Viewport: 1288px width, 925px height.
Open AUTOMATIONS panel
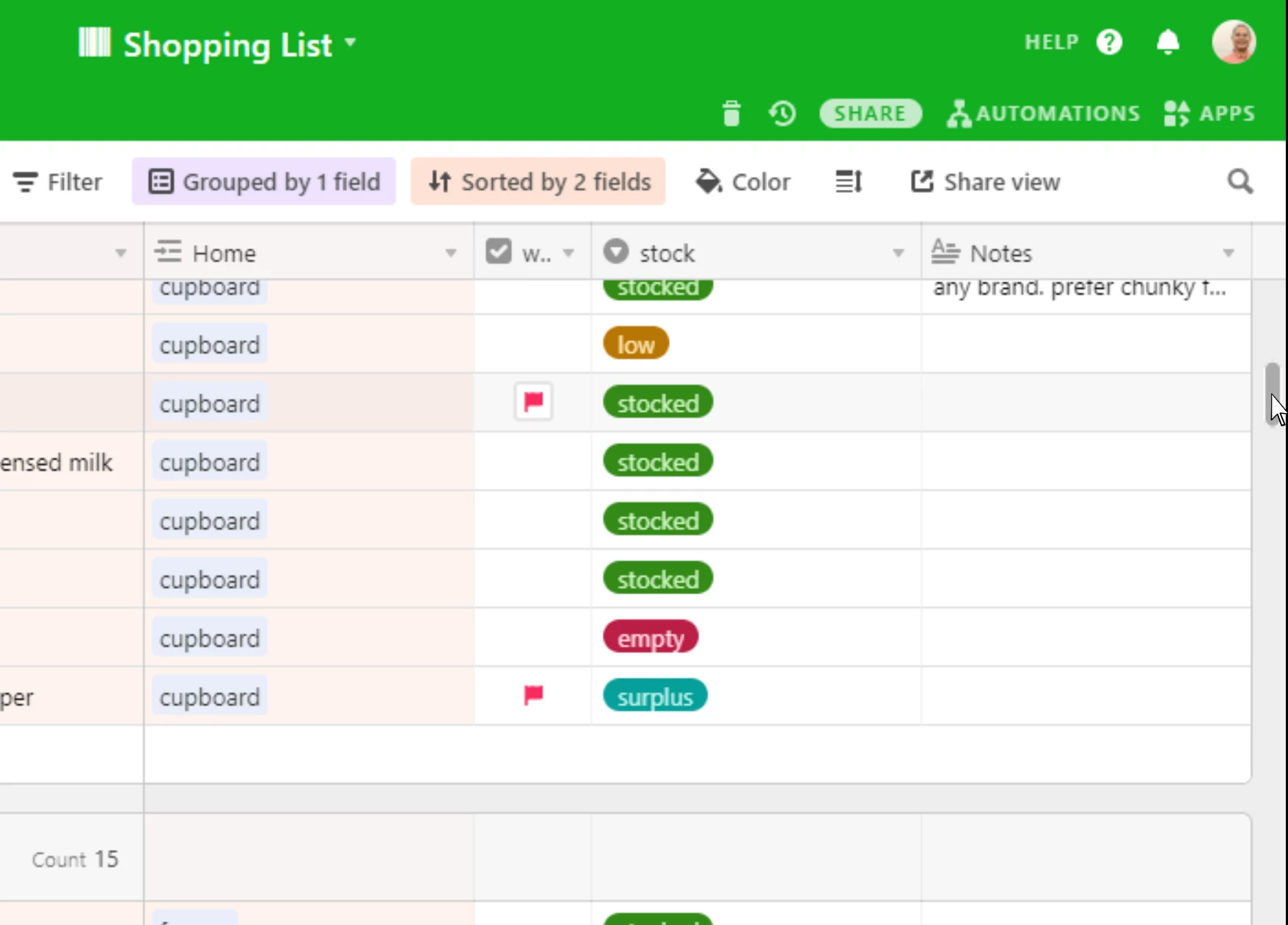[1044, 114]
